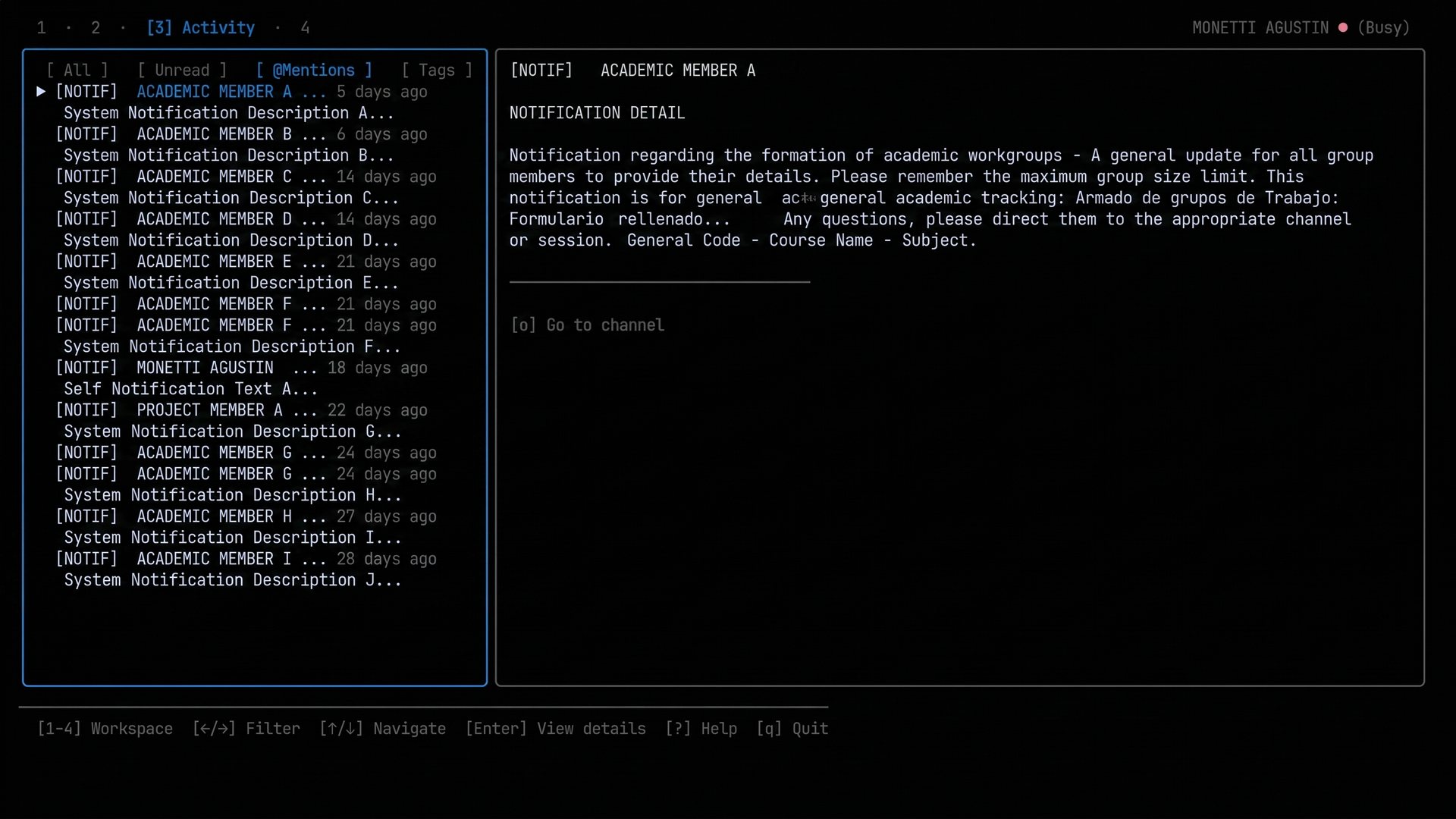Click the [↑/↓] Navigate shortcut hint

383,729
